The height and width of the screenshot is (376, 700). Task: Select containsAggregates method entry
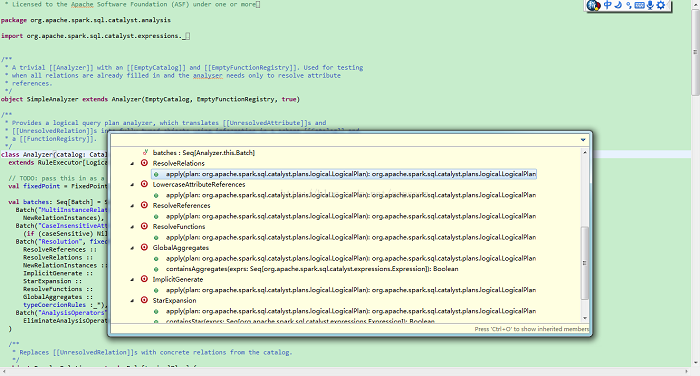312,269
